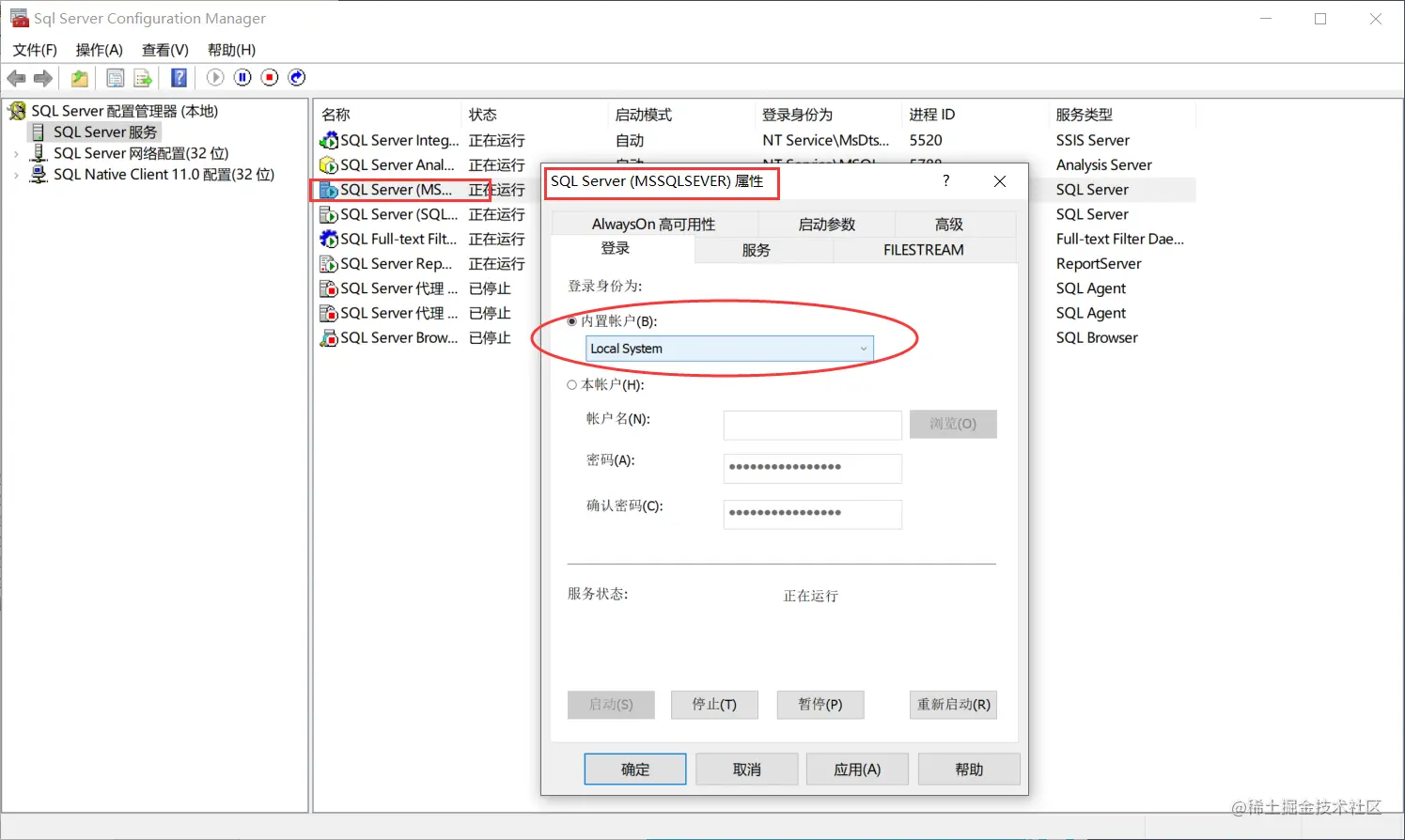Click into the 确认密码(C) field
Viewport: 1405px width, 840px height.
pyautogui.click(x=813, y=514)
